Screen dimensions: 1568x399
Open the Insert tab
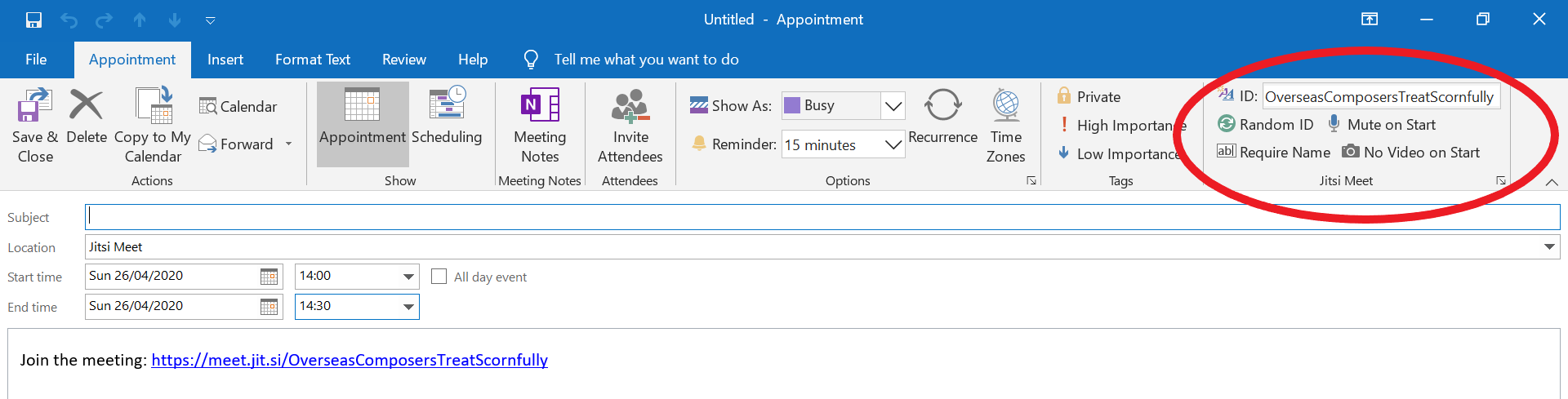(x=225, y=60)
